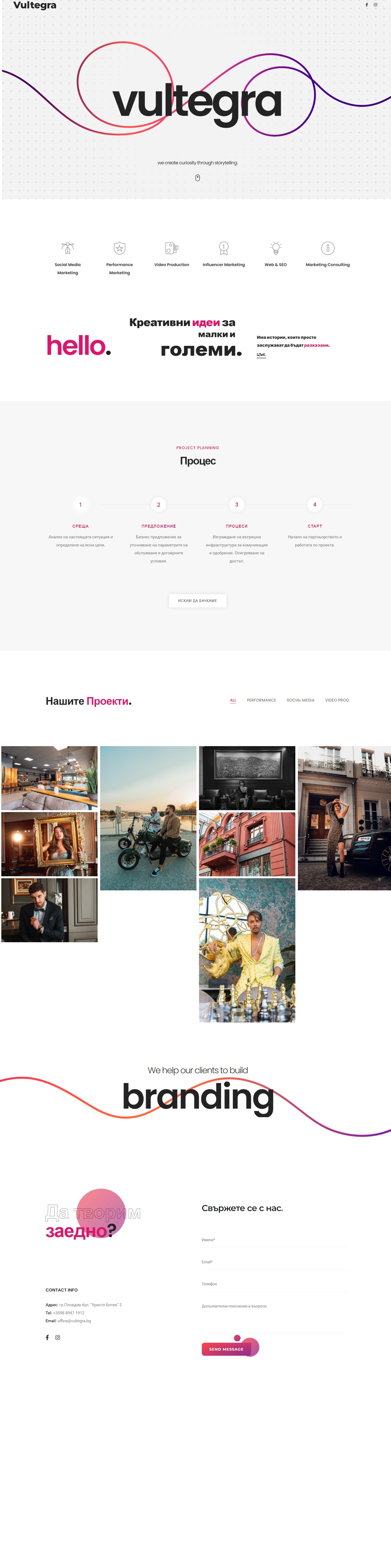The width and height of the screenshot is (391, 1568).
Task: Click process step circle number 3
Action: (237, 505)
